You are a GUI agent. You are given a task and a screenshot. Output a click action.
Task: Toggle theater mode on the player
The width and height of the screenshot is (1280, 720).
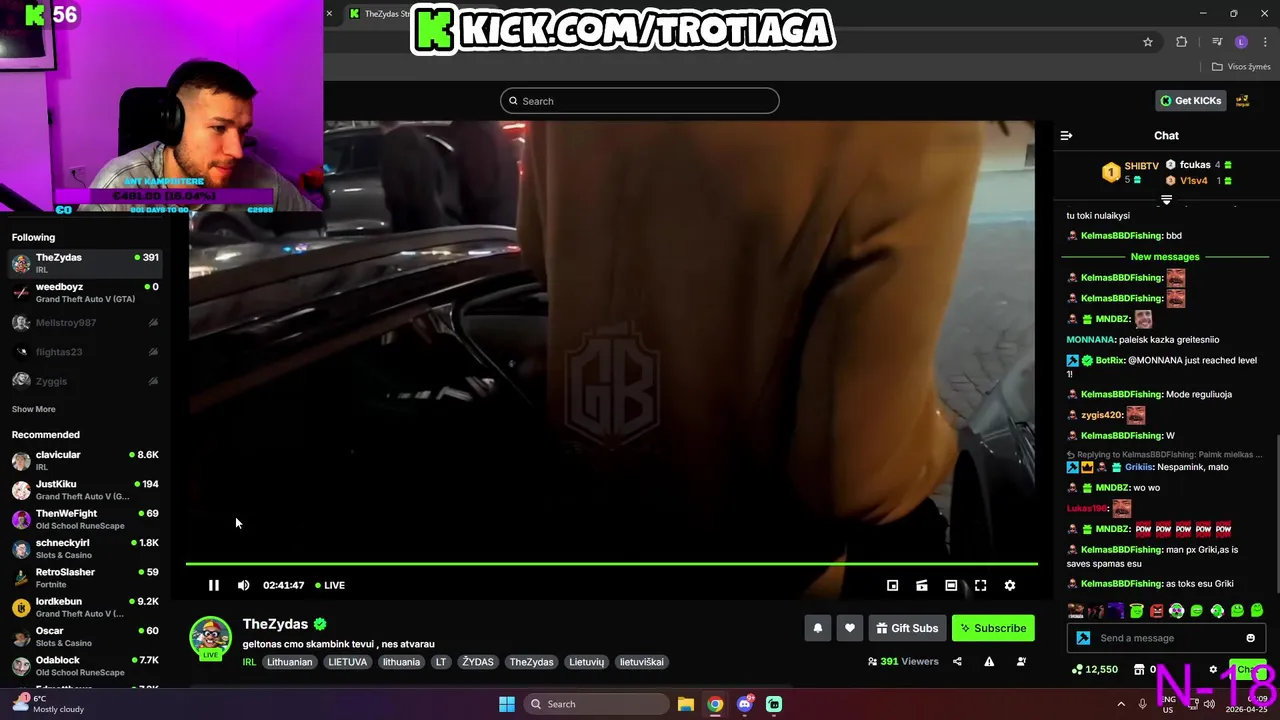[x=951, y=585]
